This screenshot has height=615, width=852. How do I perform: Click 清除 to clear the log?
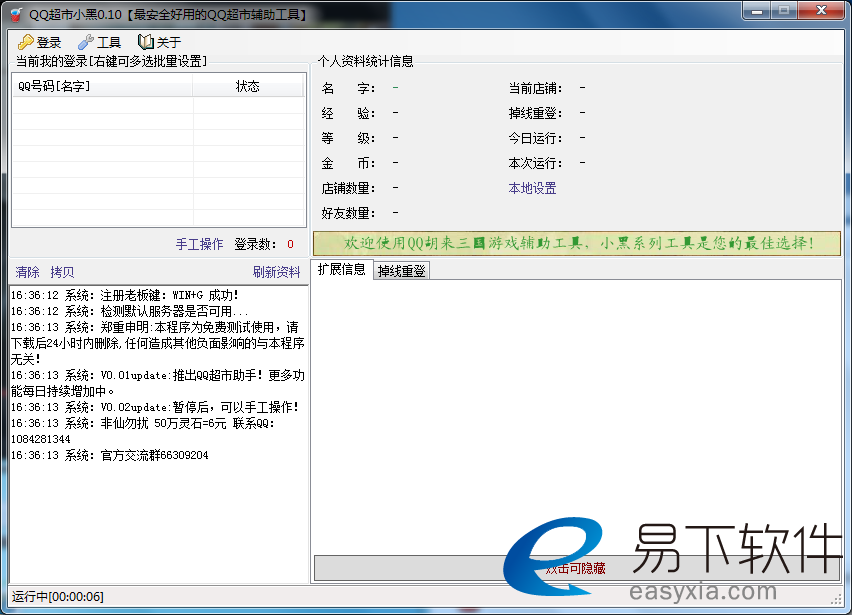pos(27,272)
